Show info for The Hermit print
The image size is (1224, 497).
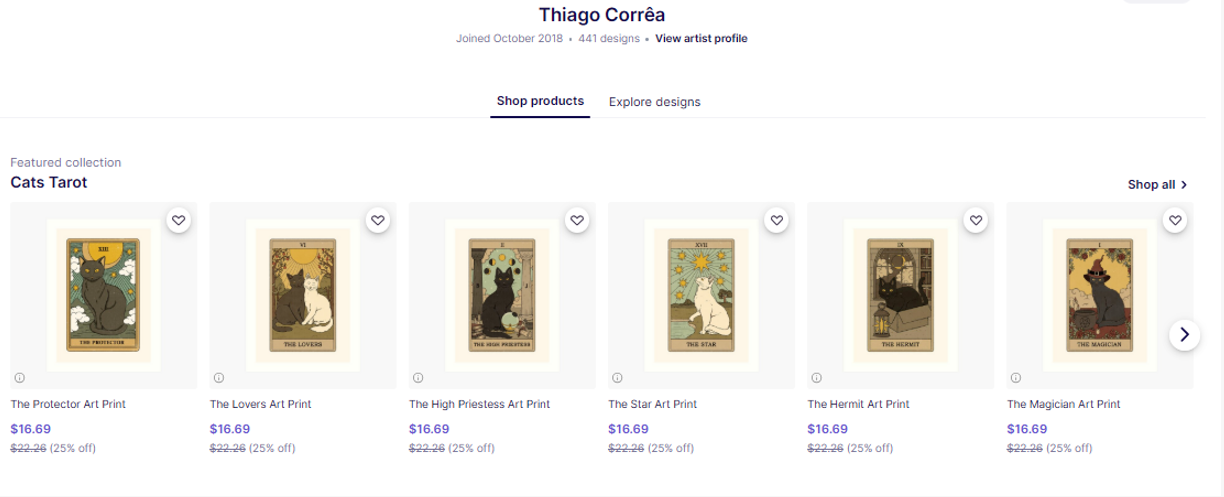(x=816, y=377)
